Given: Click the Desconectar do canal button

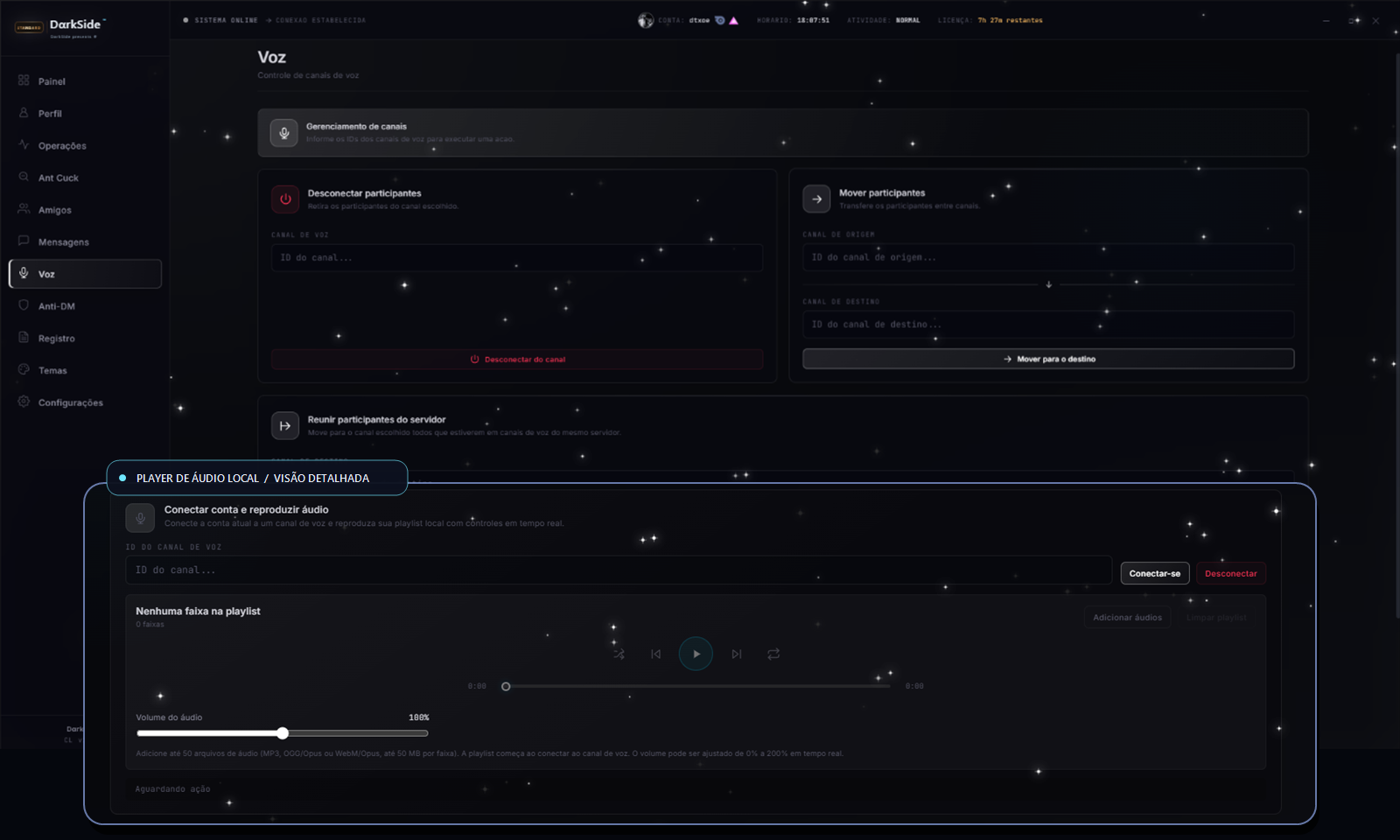Looking at the screenshot, I should point(517,359).
